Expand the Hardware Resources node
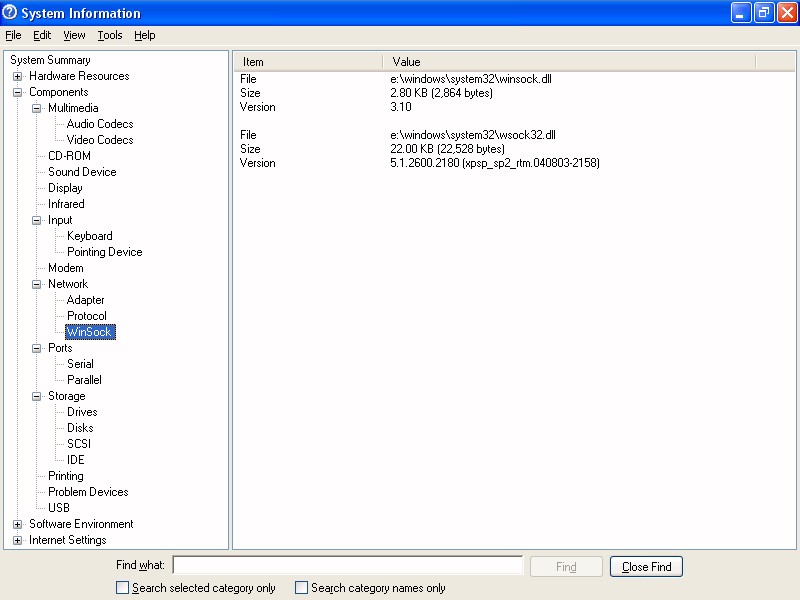Viewport: 800px width, 600px height. pos(17,76)
